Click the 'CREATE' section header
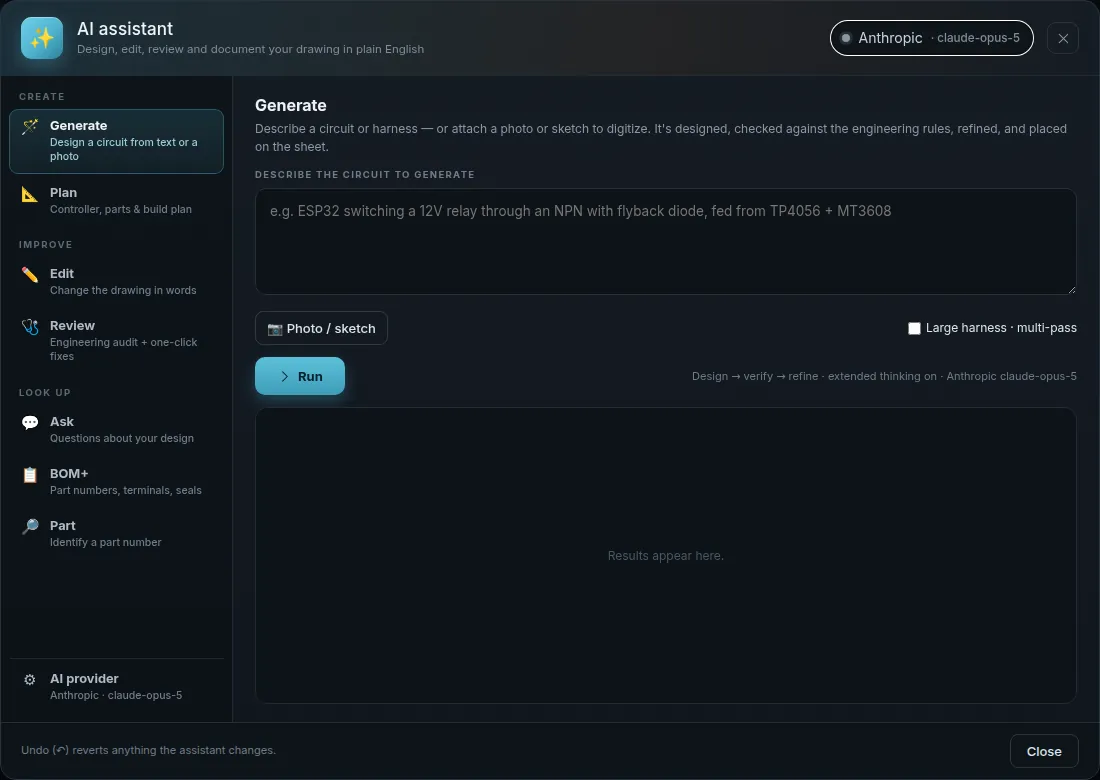Viewport: 1100px width, 780px height. tap(41, 97)
